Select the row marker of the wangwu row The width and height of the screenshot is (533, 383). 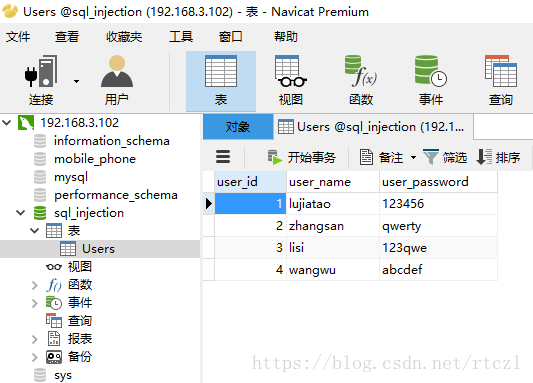(x=209, y=269)
